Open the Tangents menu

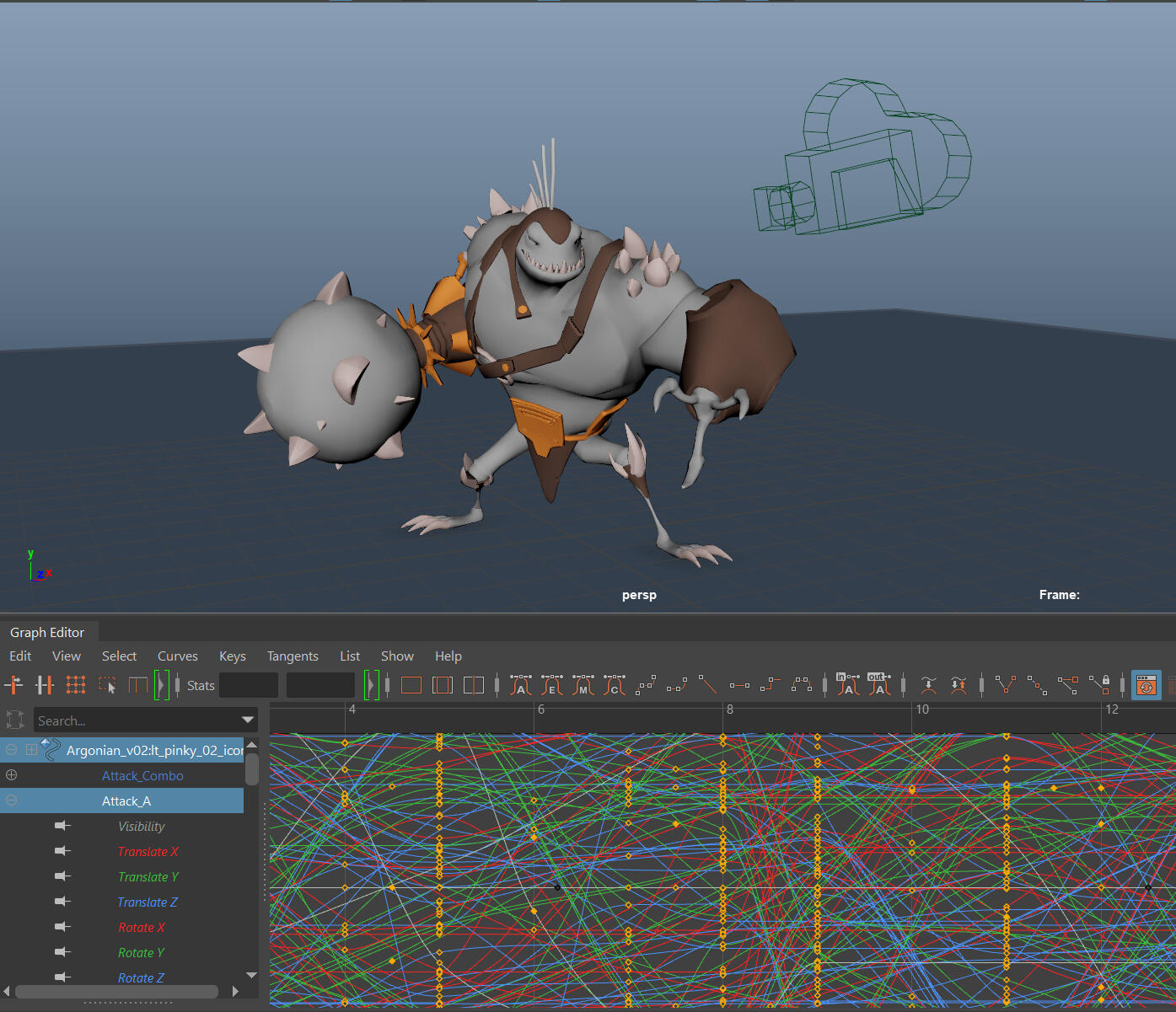click(x=293, y=656)
